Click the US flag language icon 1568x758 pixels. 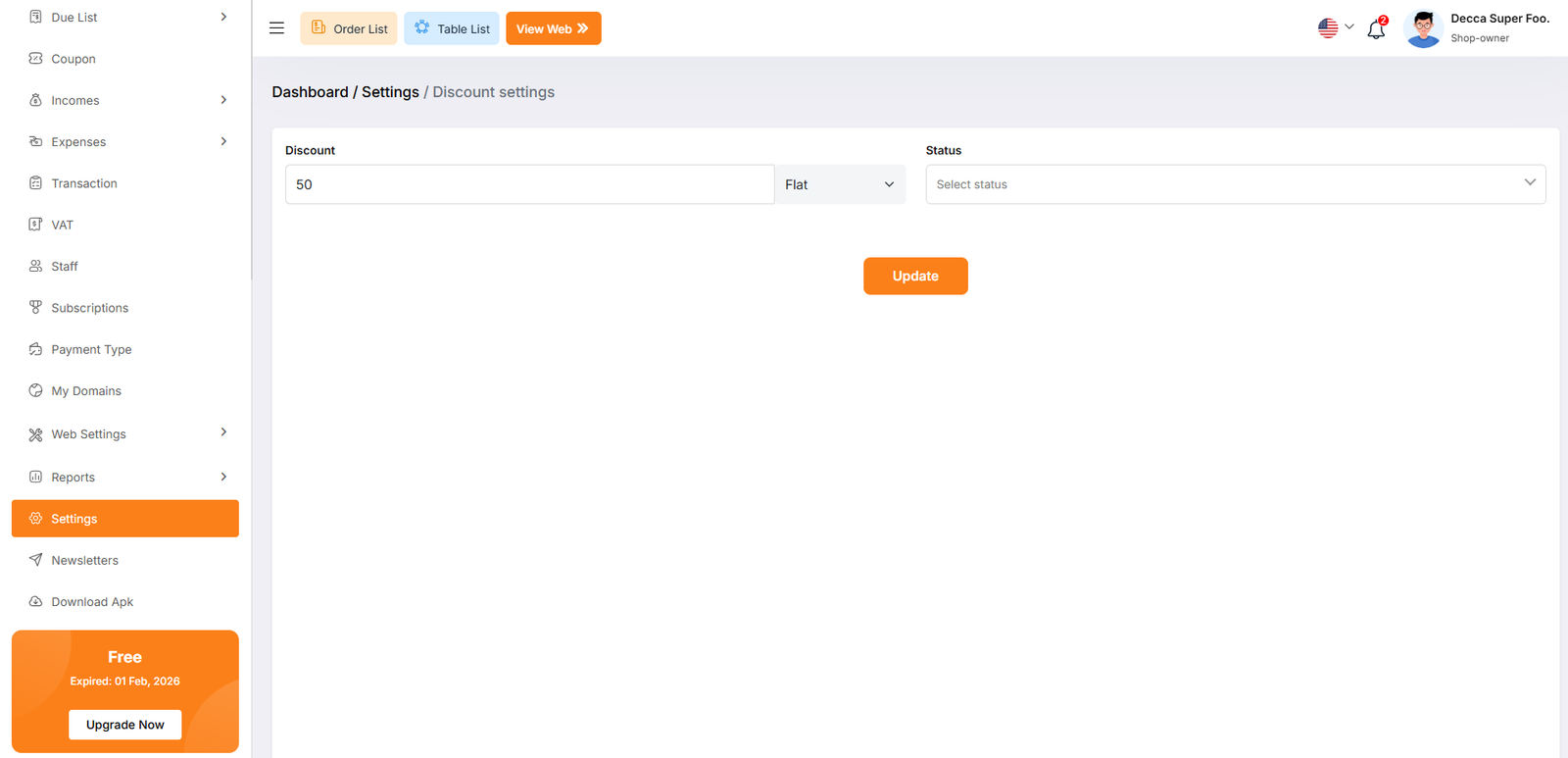[1328, 28]
